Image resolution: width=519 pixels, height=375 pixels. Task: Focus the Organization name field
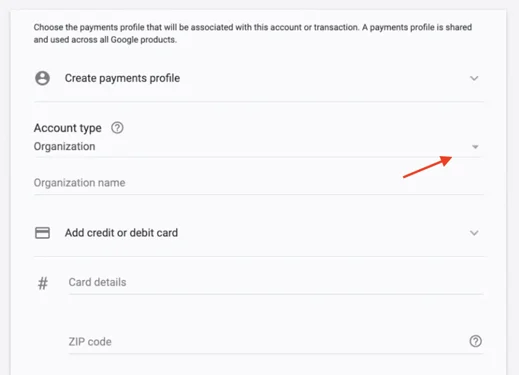click(x=258, y=183)
